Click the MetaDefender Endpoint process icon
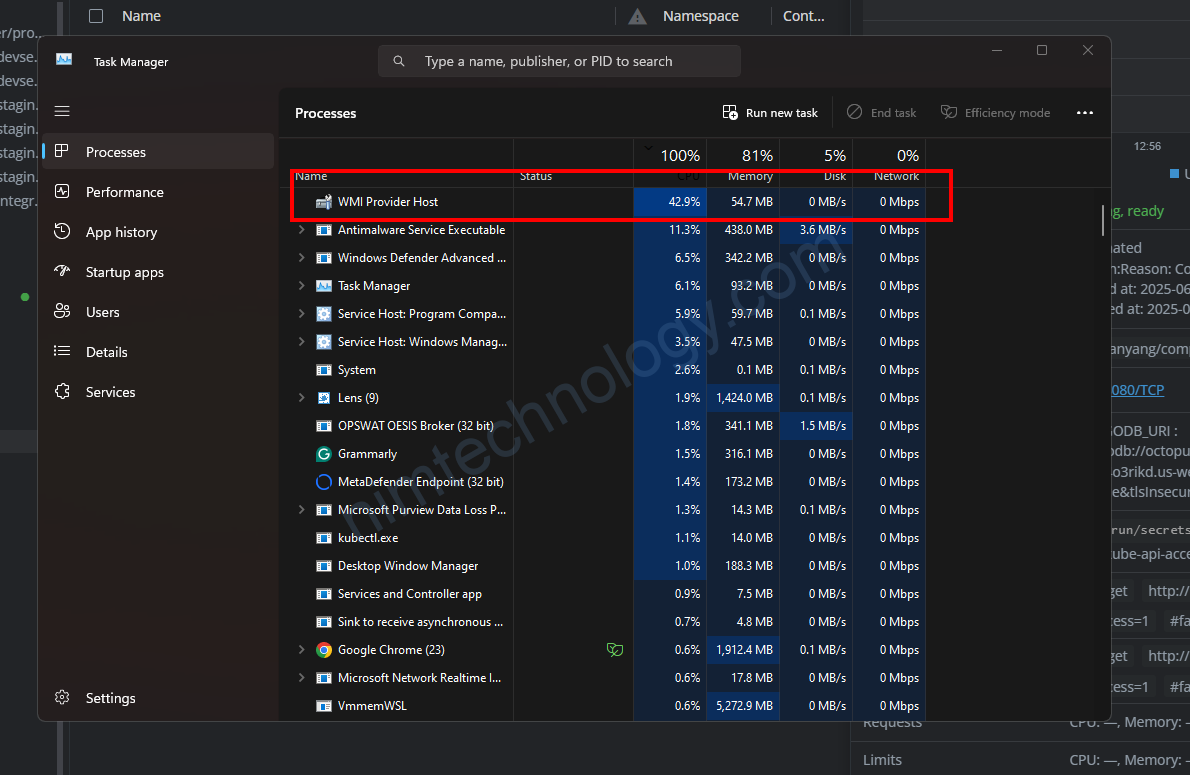Image resolution: width=1190 pixels, height=775 pixels. click(x=323, y=482)
